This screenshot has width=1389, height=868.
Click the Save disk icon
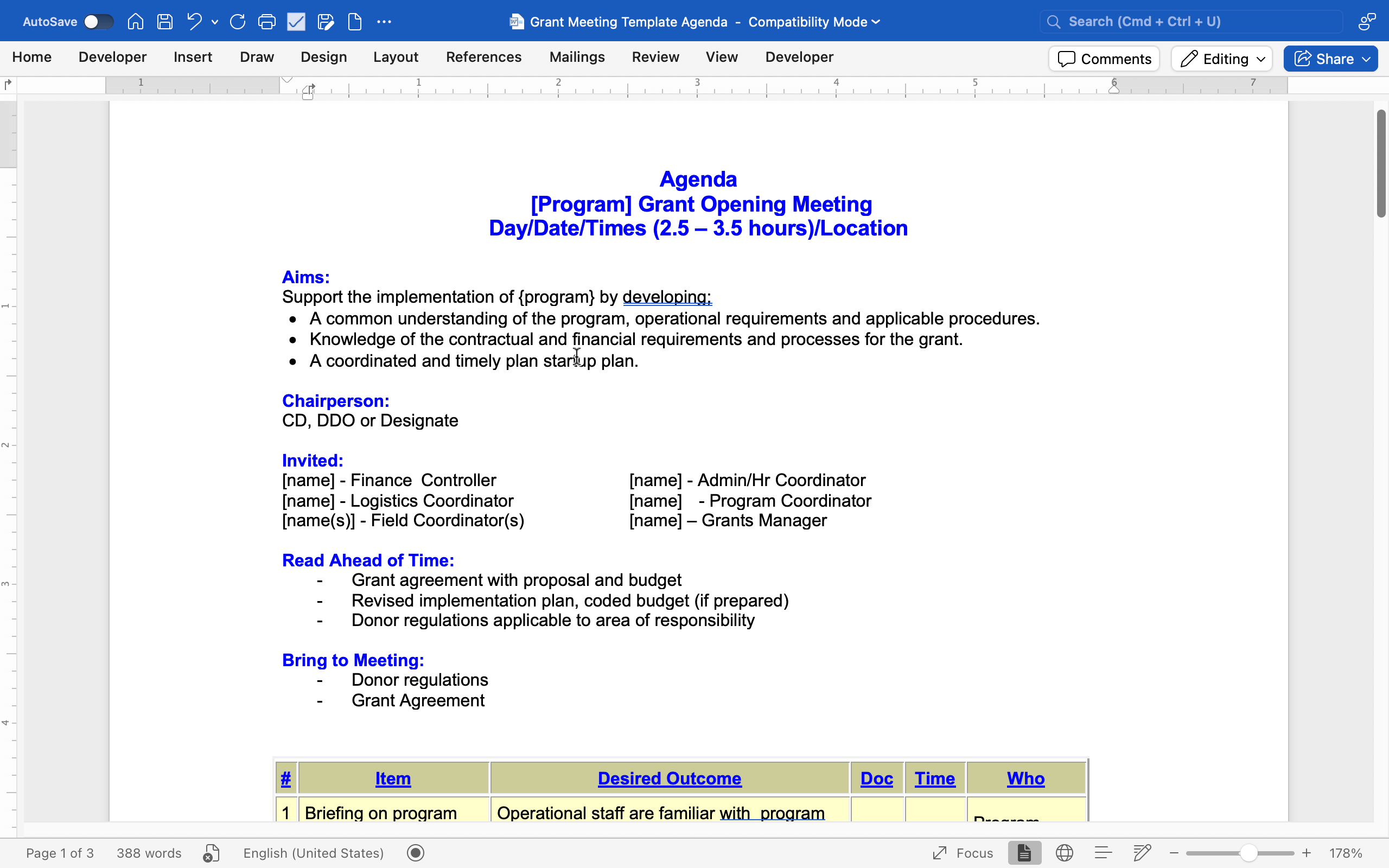[x=165, y=22]
